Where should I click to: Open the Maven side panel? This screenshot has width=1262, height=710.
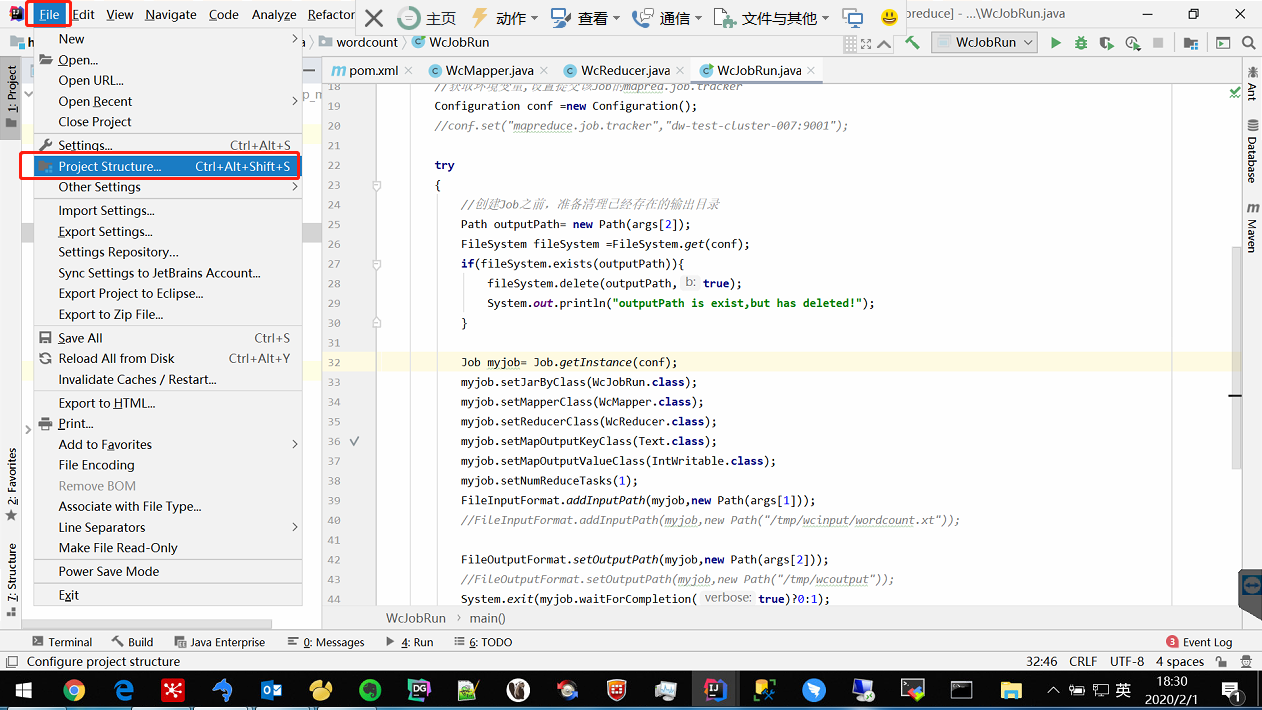click(1251, 226)
